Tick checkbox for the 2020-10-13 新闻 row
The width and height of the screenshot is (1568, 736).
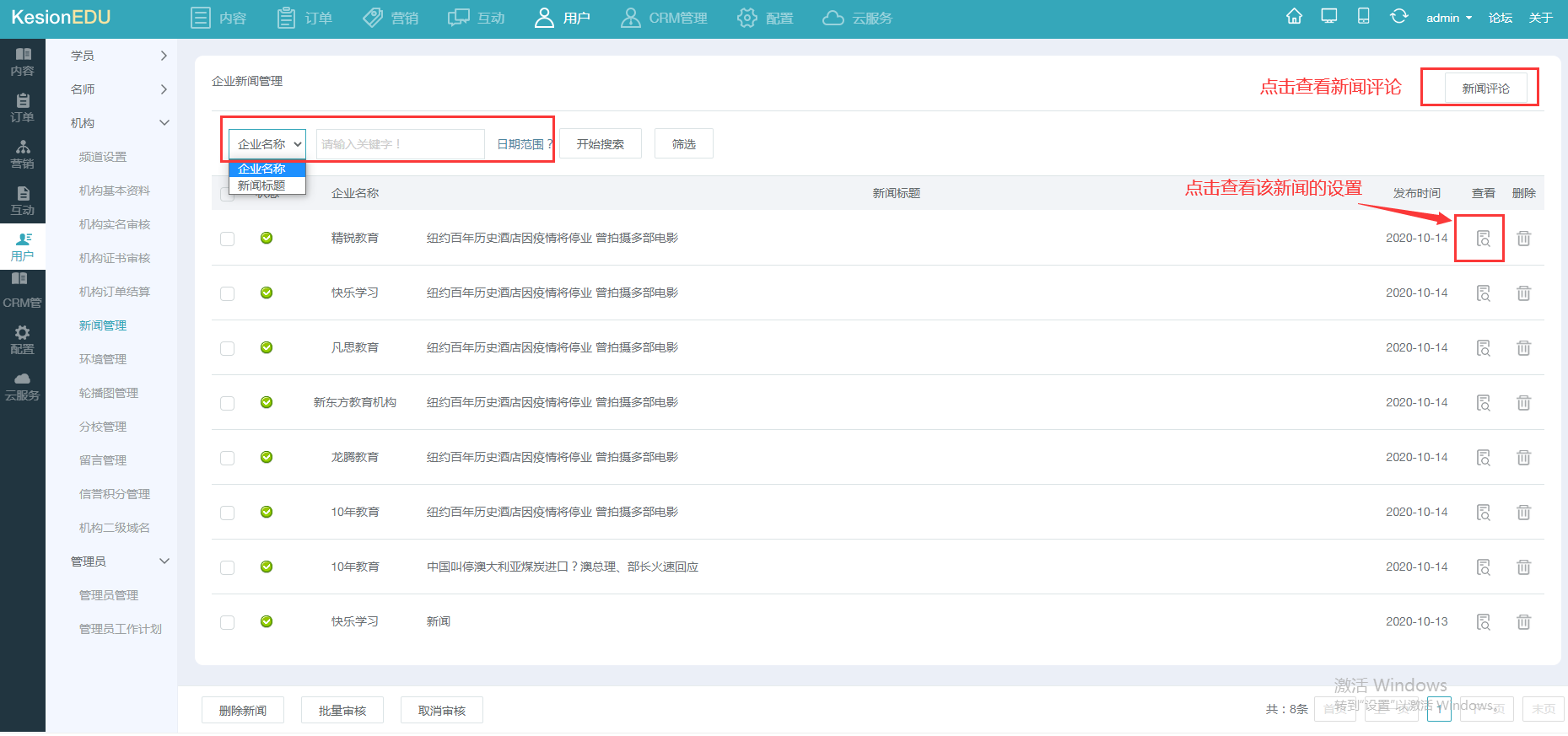pos(227,622)
